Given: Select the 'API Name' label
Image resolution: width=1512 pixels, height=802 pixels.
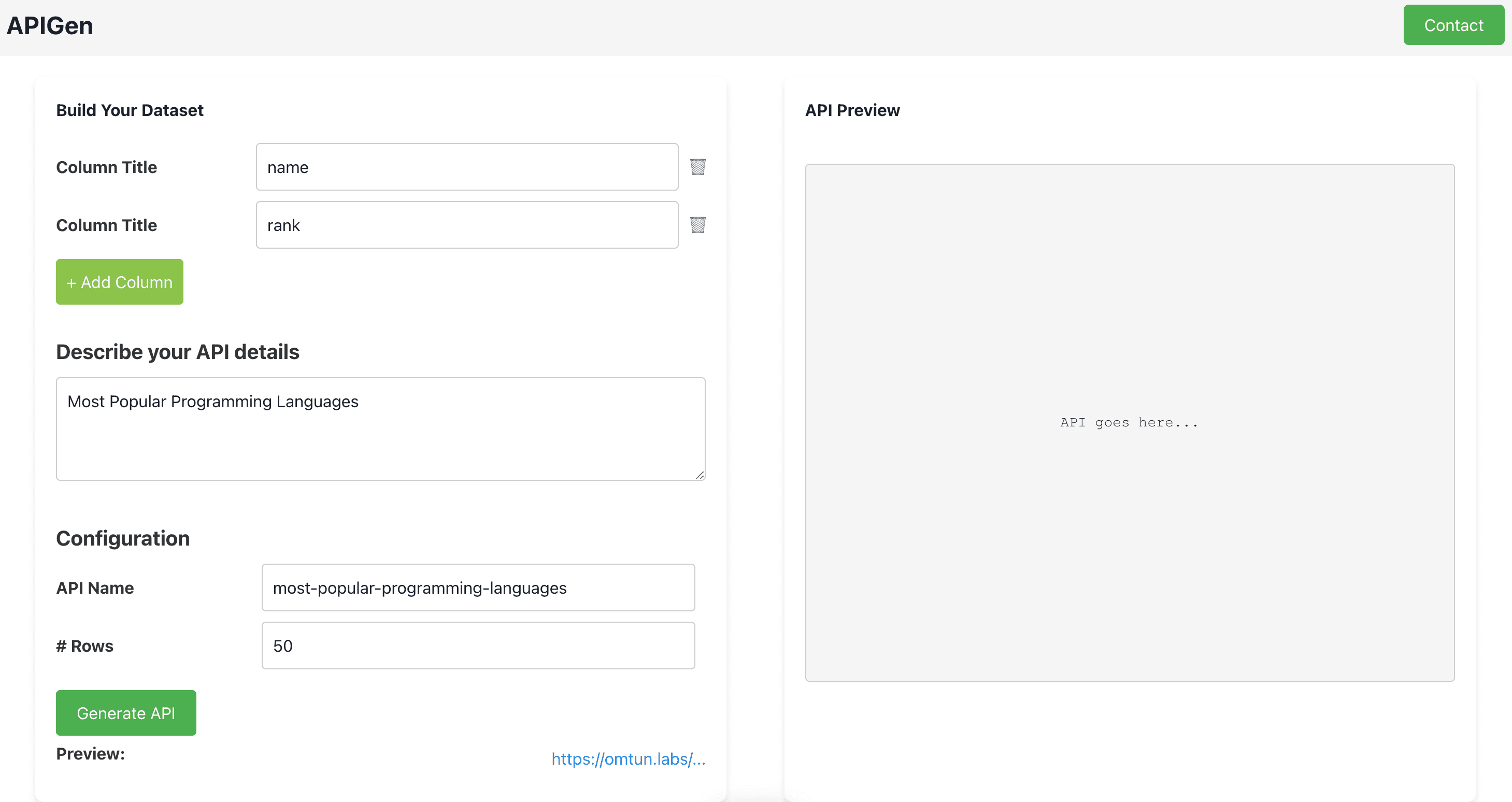Looking at the screenshot, I should pyautogui.click(x=95, y=588).
